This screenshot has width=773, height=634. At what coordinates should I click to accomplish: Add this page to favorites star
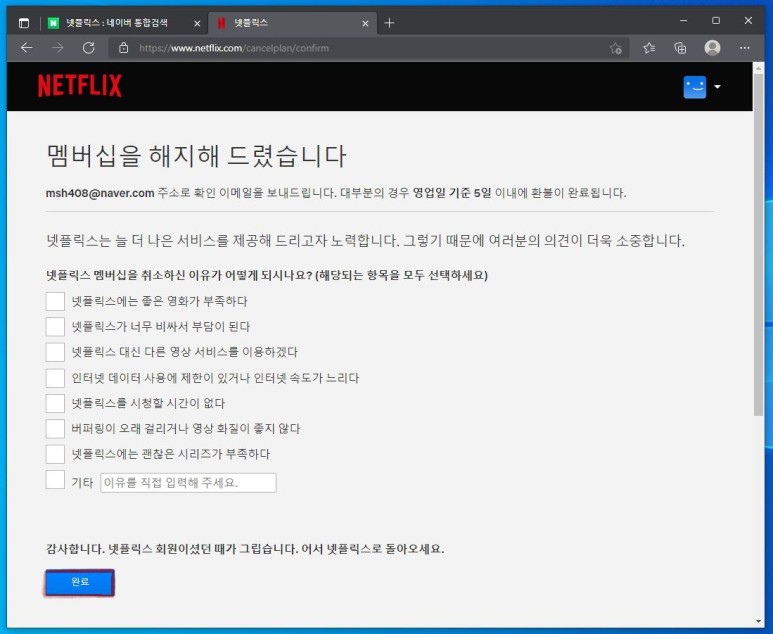click(615, 48)
